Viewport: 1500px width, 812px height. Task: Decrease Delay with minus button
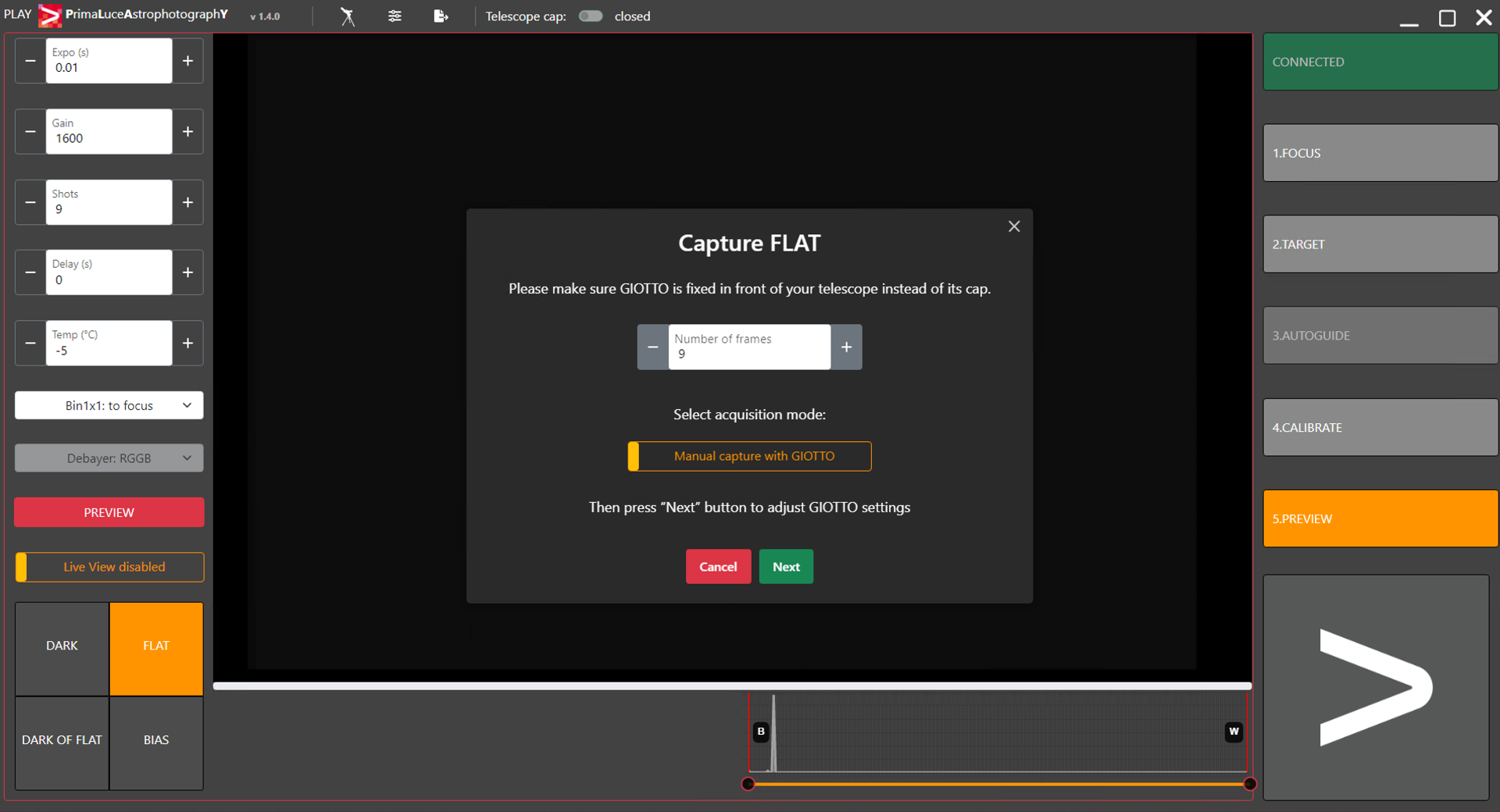(30, 272)
